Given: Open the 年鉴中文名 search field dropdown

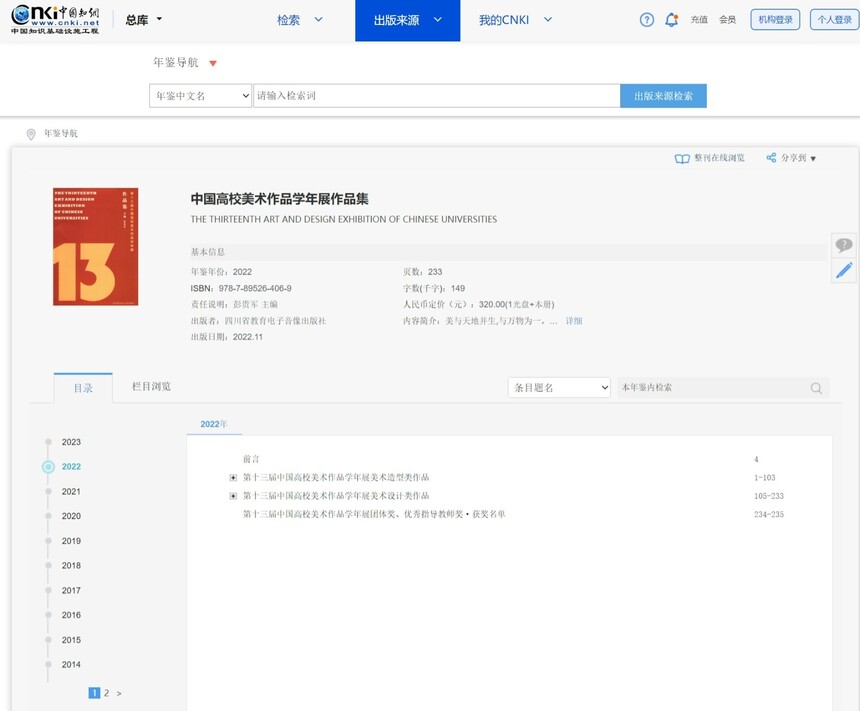Looking at the screenshot, I should pyautogui.click(x=200, y=96).
